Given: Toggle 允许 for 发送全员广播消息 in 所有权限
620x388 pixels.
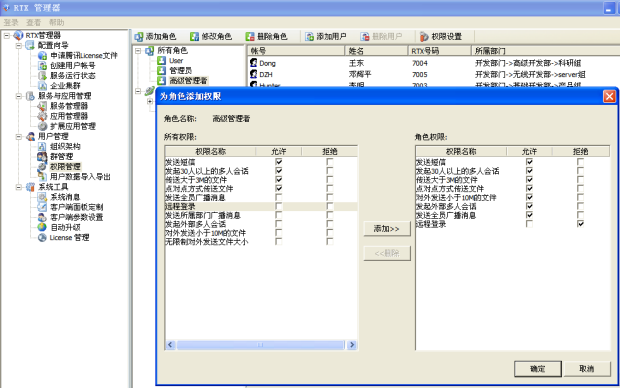Looking at the screenshot, I should [x=279, y=197].
